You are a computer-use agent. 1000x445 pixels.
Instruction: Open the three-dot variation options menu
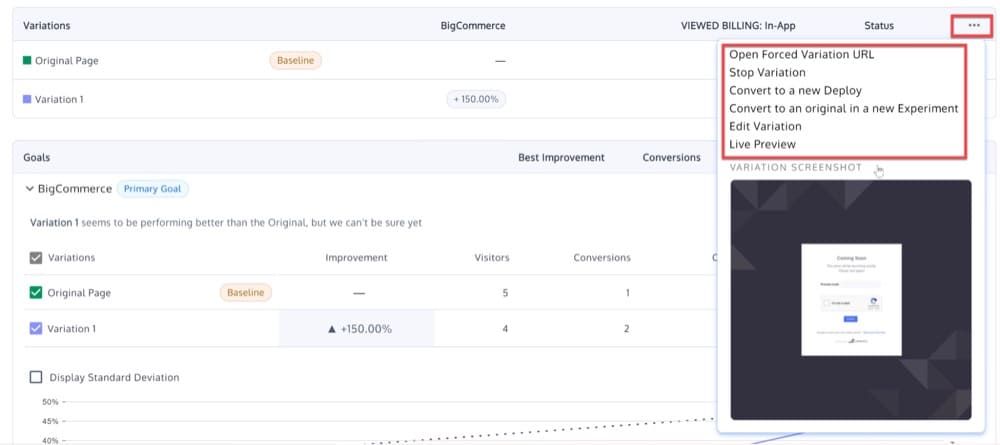pos(974,25)
